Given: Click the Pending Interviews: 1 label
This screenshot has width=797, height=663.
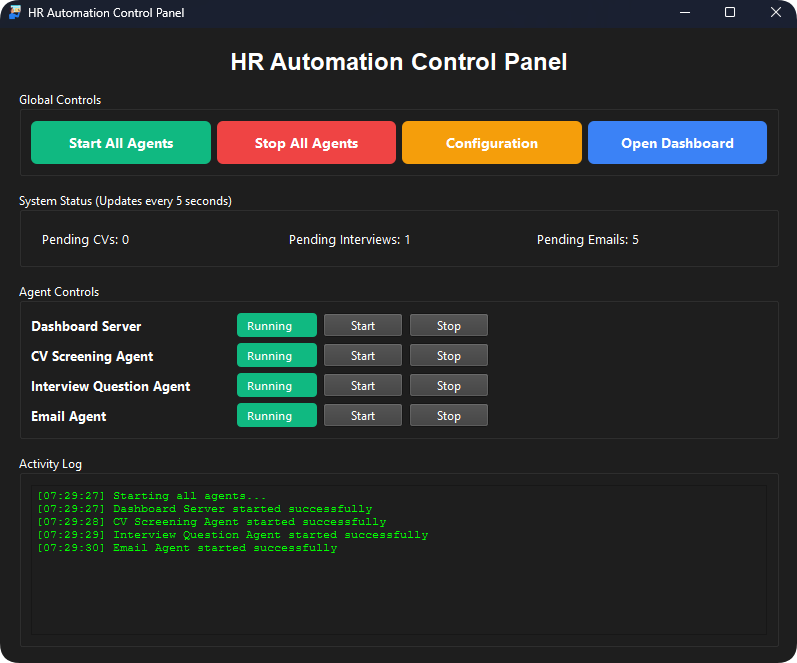Looking at the screenshot, I should pyautogui.click(x=349, y=240).
